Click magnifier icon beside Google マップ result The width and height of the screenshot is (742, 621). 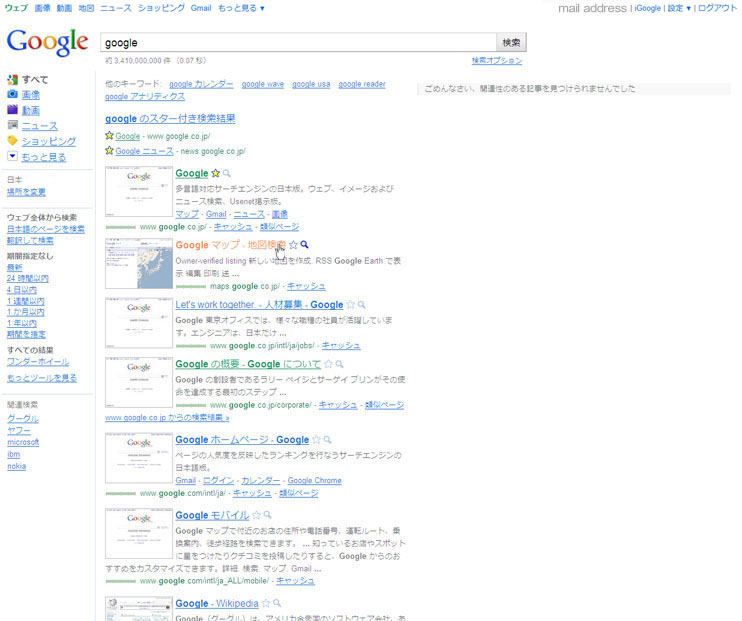[305, 245]
